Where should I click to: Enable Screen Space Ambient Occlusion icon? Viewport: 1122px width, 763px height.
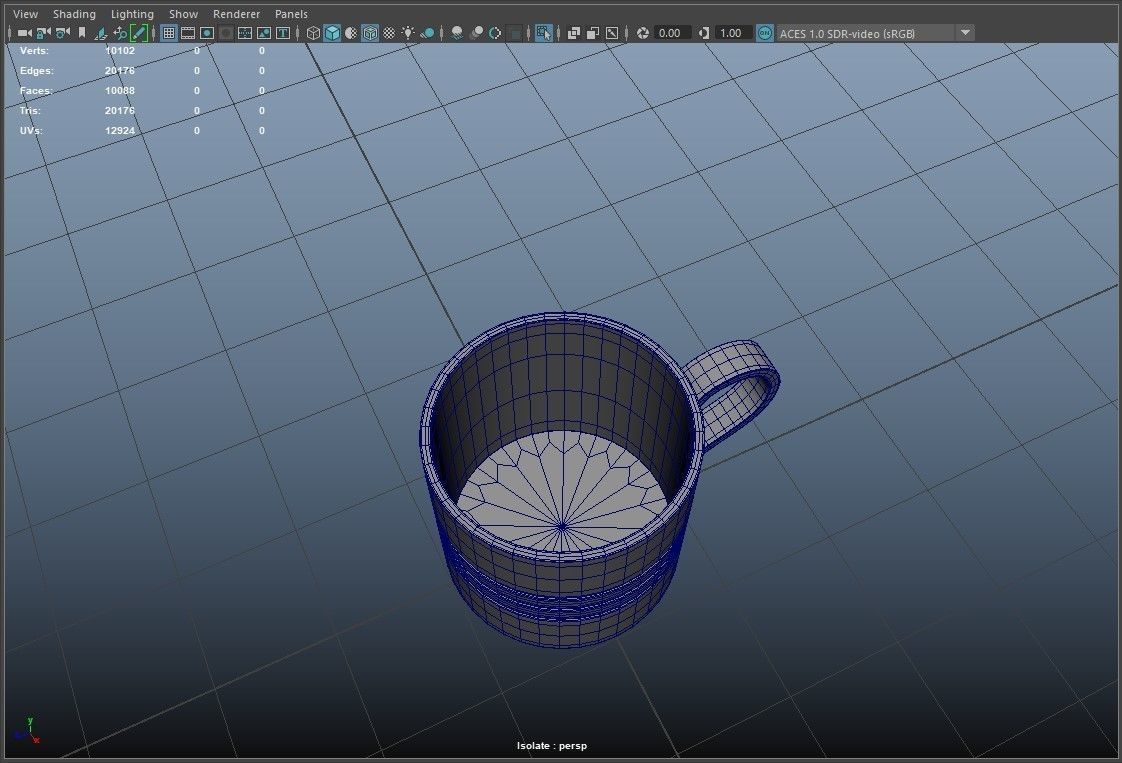click(x=457, y=33)
